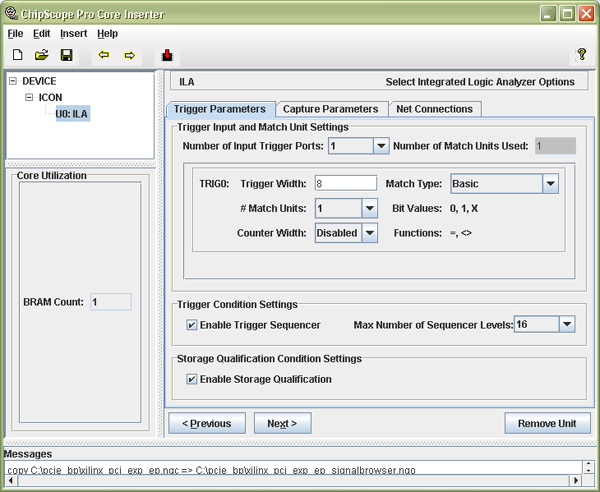Uncheck Enable Storage Qualification
This screenshot has height=492, width=600.
tap(192, 379)
